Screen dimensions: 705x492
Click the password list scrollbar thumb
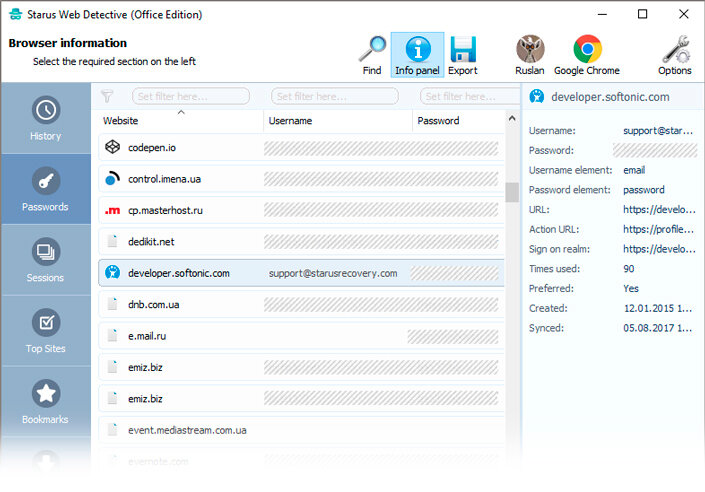tap(512, 192)
